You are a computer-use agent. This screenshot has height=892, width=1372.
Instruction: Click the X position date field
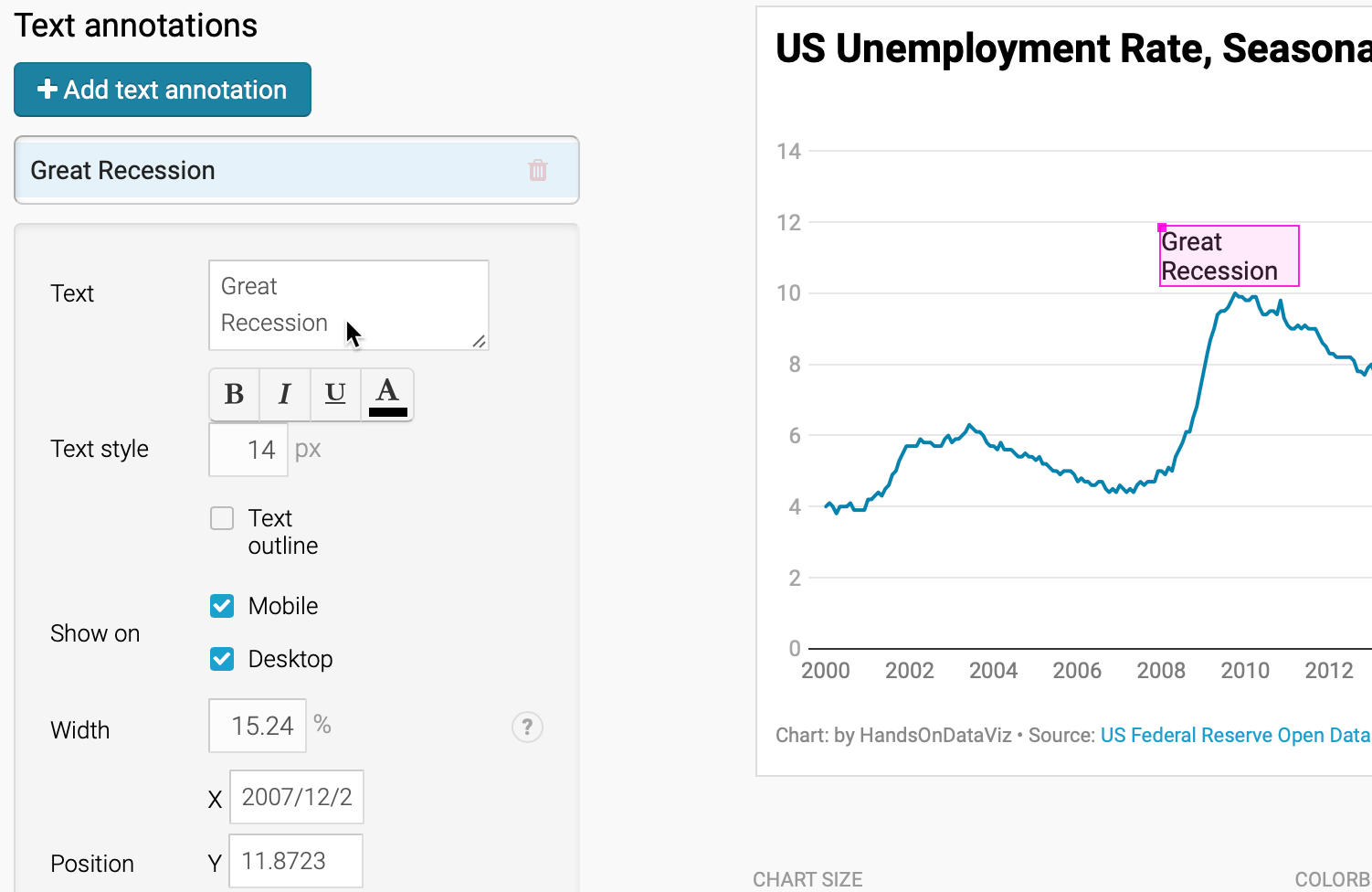click(297, 797)
